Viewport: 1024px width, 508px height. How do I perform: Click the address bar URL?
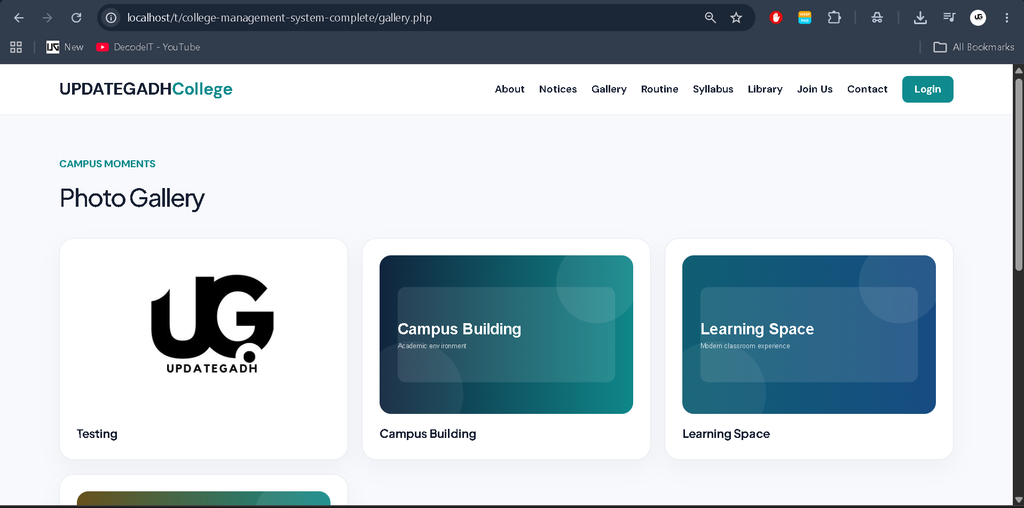[279, 18]
